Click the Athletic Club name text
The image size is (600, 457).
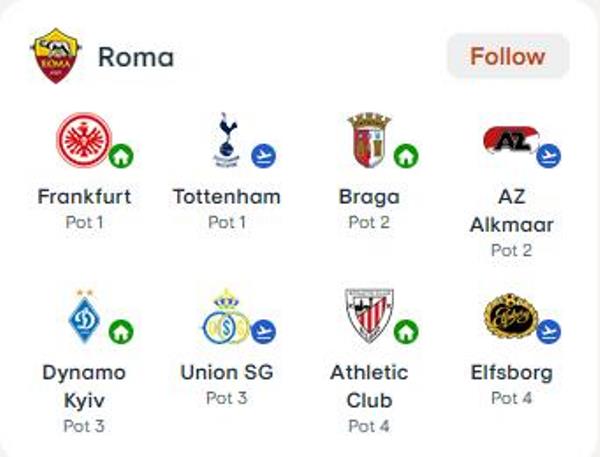click(369, 387)
